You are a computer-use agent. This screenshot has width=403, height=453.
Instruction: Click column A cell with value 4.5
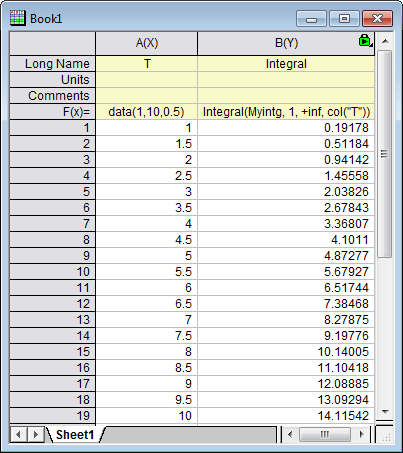[x=147, y=240]
